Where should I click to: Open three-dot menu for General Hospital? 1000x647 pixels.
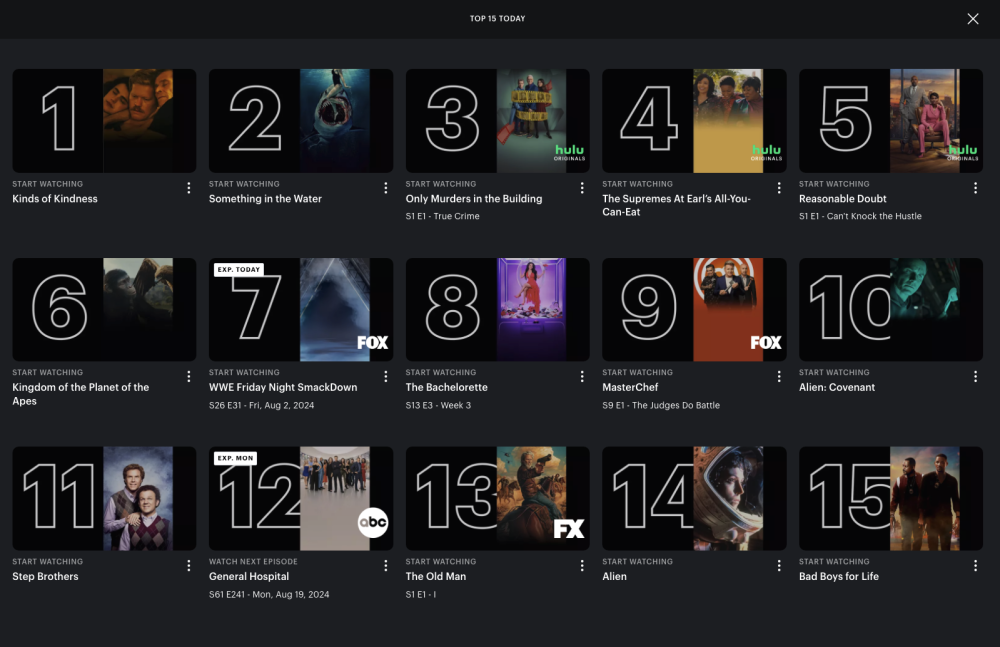tap(385, 565)
